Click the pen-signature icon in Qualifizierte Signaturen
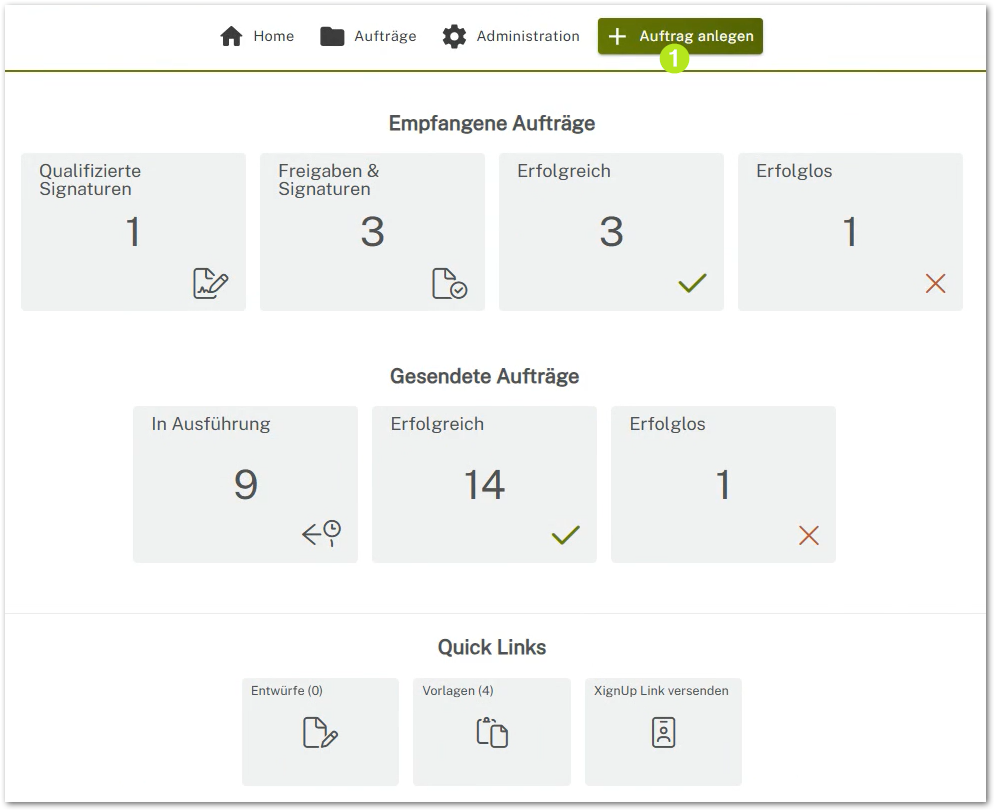The image size is (995, 811). click(x=210, y=284)
